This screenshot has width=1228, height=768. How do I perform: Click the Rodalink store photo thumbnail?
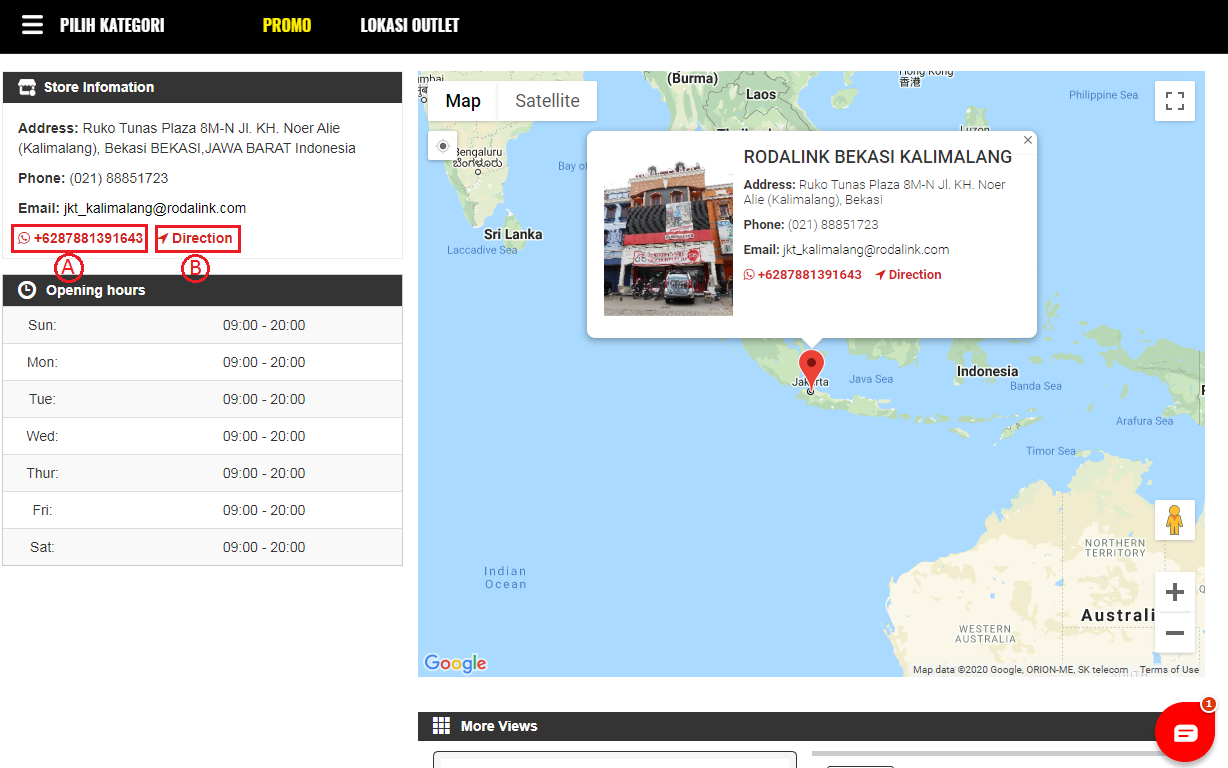click(x=668, y=237)
